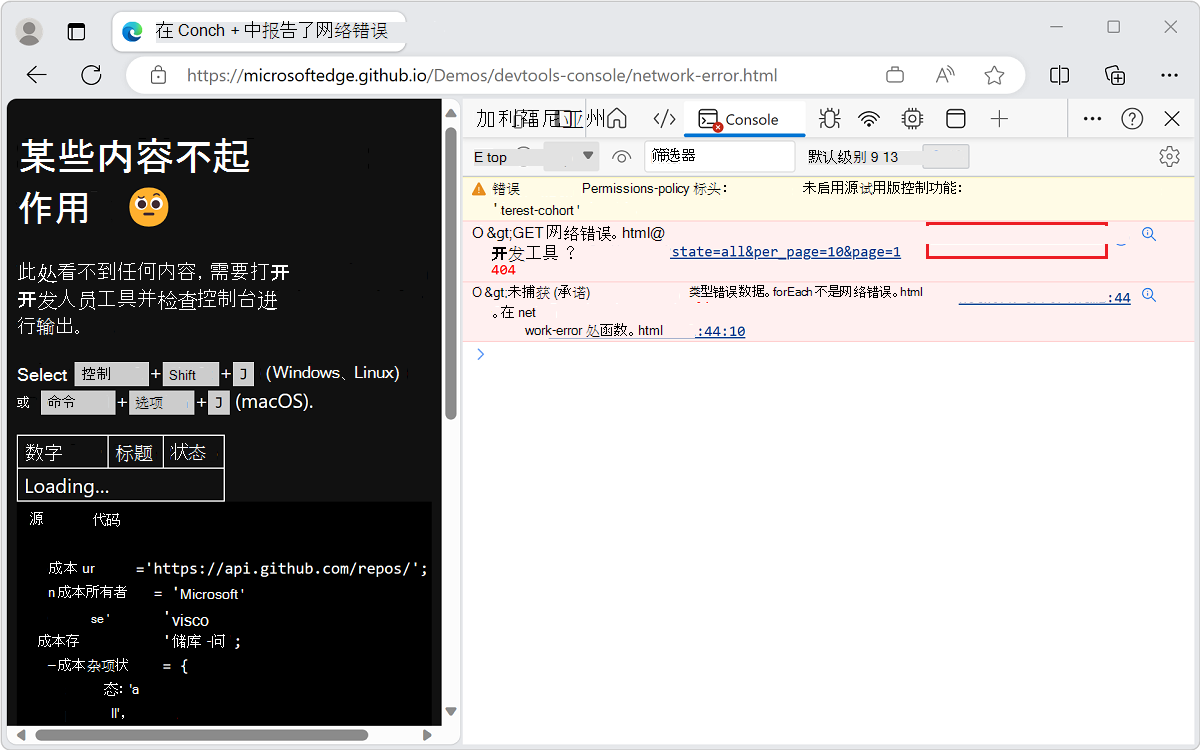The width and height of the screenshot is (1200, 750).
Task: Toggle the split screen browser icon
Action: tap(1059, 75)
